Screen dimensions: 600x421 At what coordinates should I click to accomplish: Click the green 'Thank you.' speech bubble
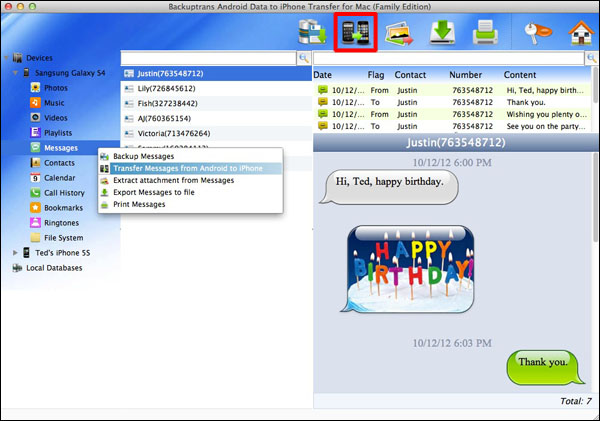545,367
